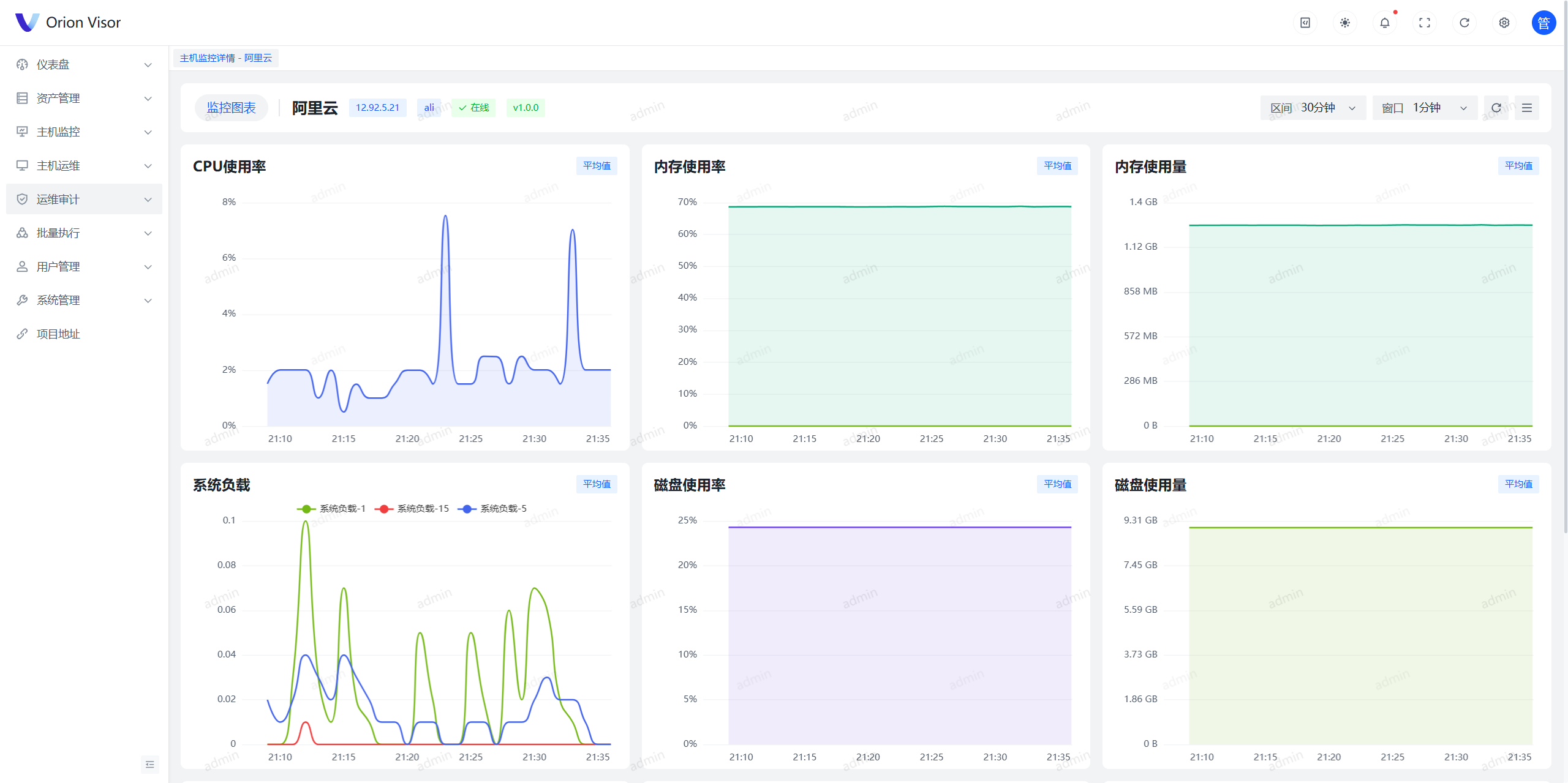The height and width of the screenshot is (783, 1568).
Task: Toggle the light/dark theme icon
Action: pos(1344,23)
